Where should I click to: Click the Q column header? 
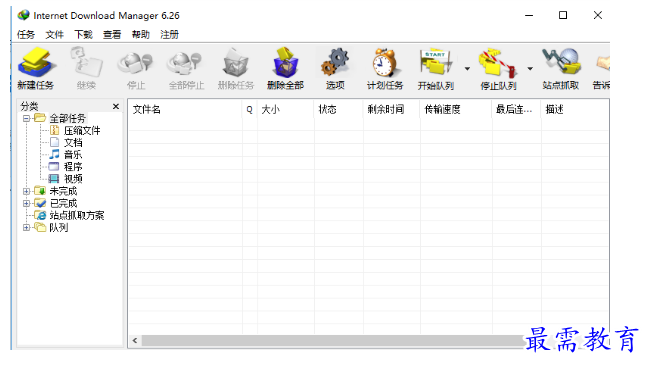250,109
